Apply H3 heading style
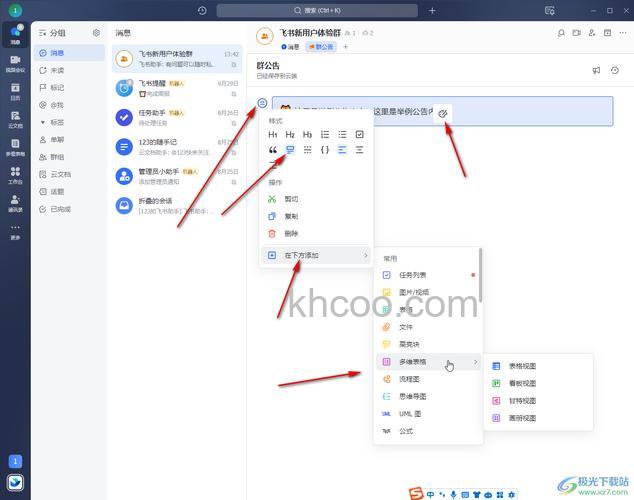Screen dimensions: 634x500 [307, 134]
